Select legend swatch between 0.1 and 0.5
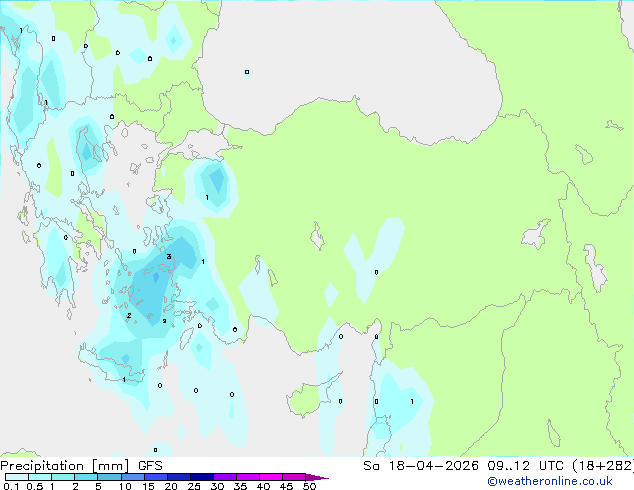The height and width of the screenshot is (490, 634). (x=17, y=477)
